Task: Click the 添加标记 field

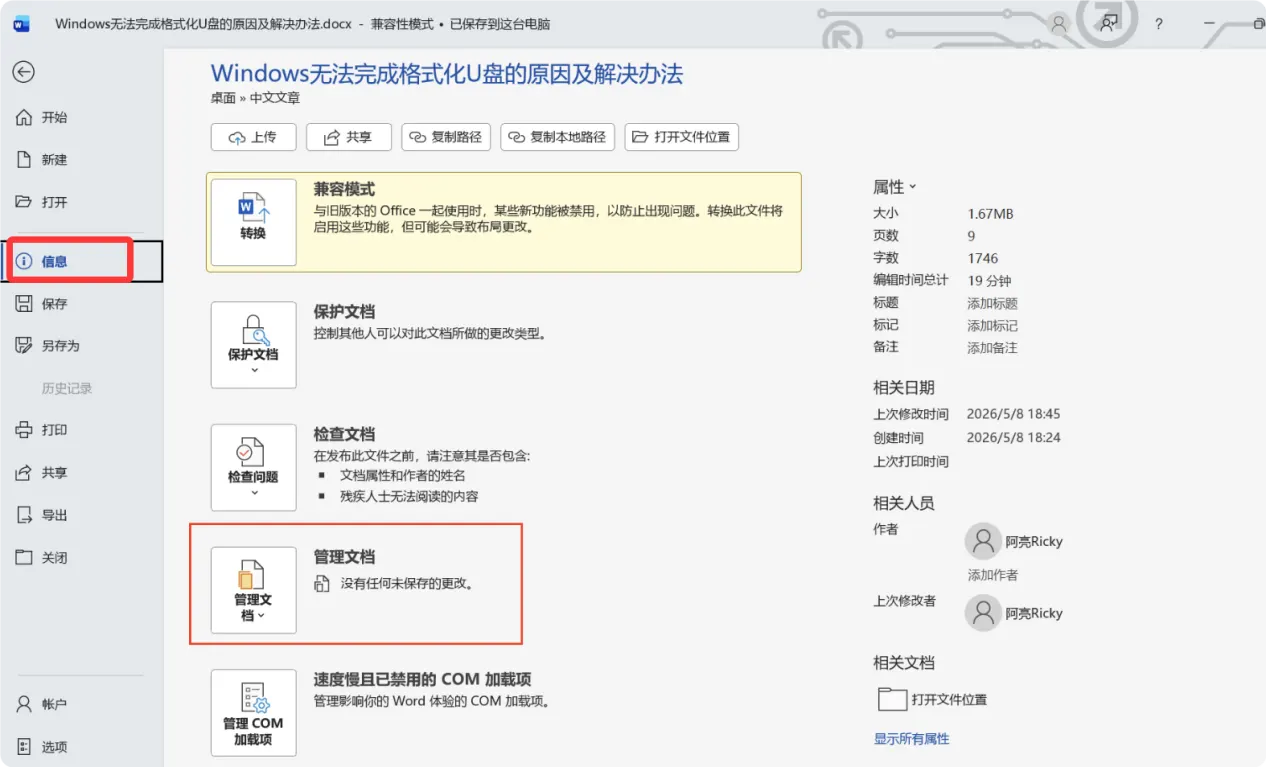Action: (x=992, y=325)
